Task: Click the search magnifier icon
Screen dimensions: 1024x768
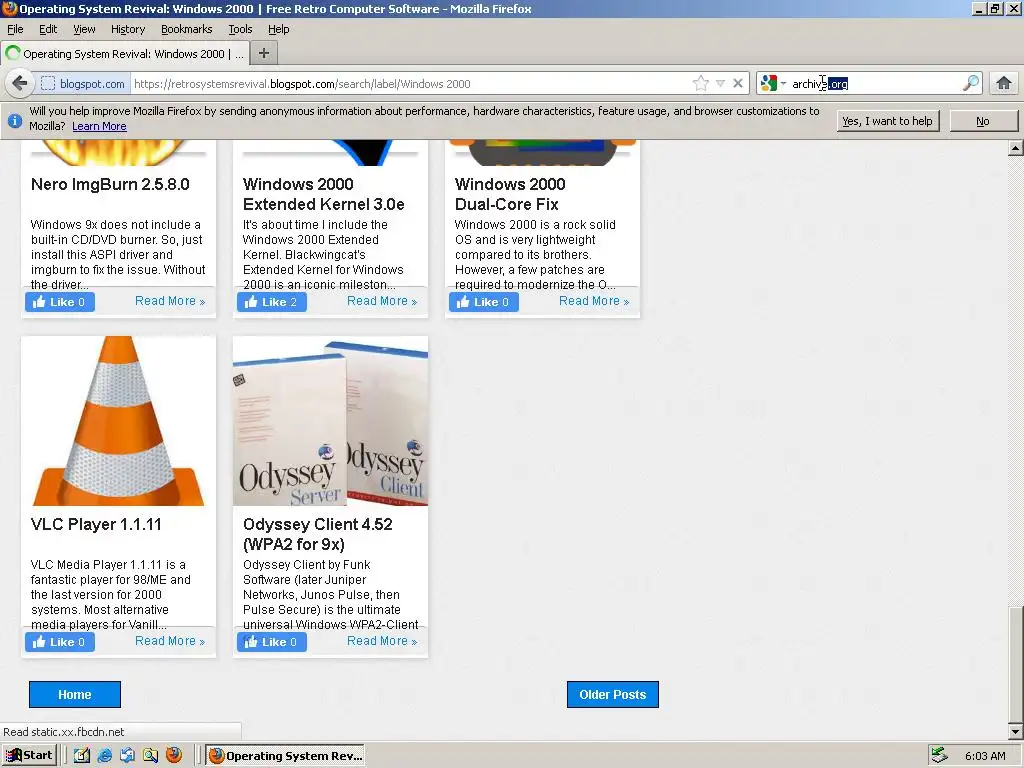Action: (x=971, y=83)
